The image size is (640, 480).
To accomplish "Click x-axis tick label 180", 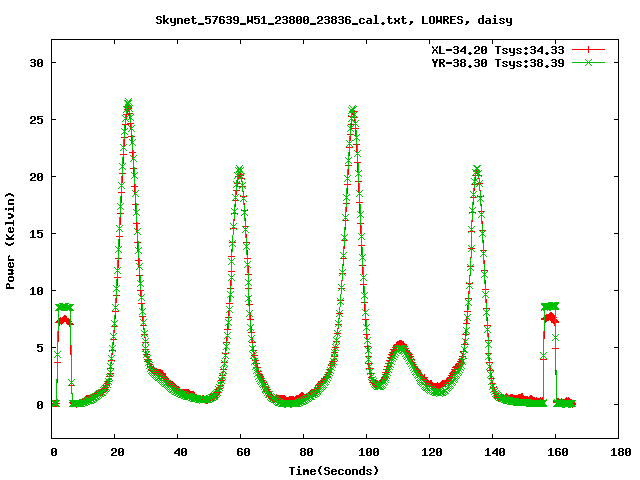I will coord(620,452).
